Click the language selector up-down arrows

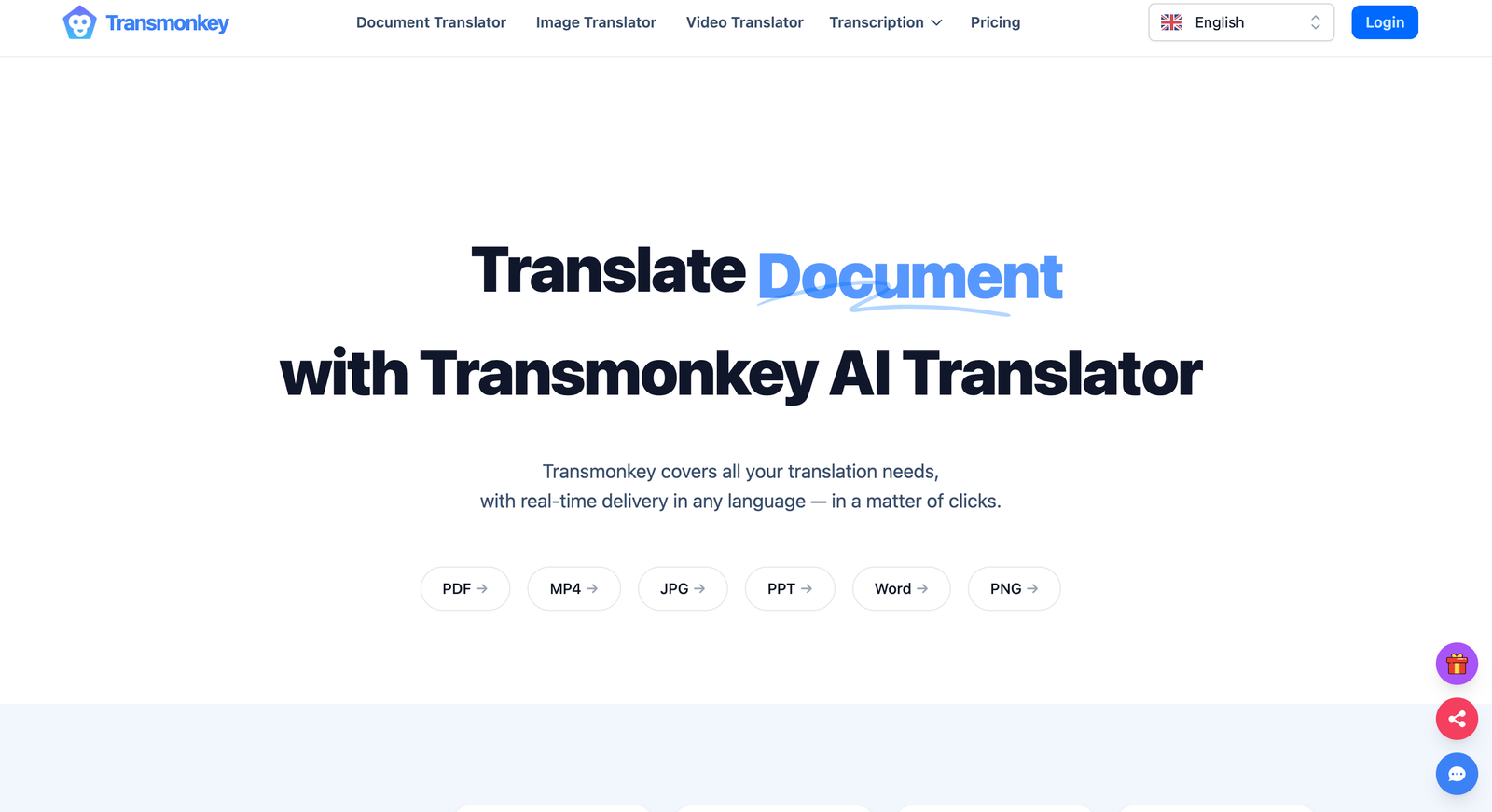(x=1315, y=22)
